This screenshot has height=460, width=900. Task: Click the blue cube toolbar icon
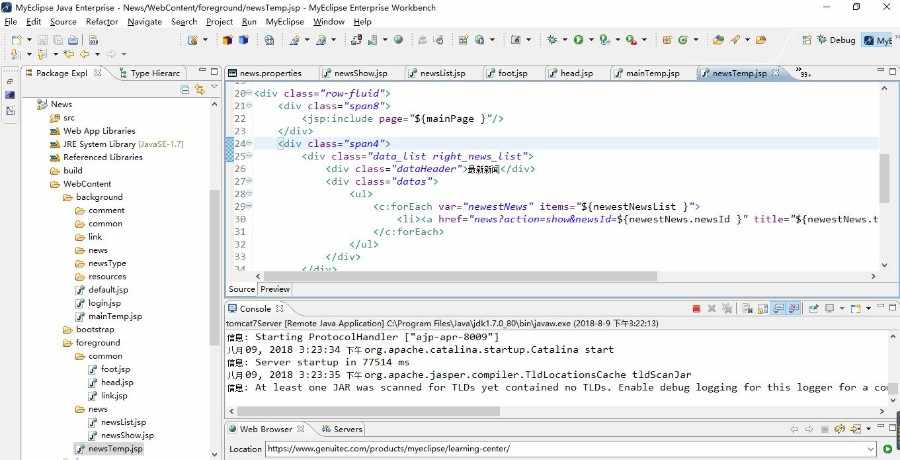point(243,40)
